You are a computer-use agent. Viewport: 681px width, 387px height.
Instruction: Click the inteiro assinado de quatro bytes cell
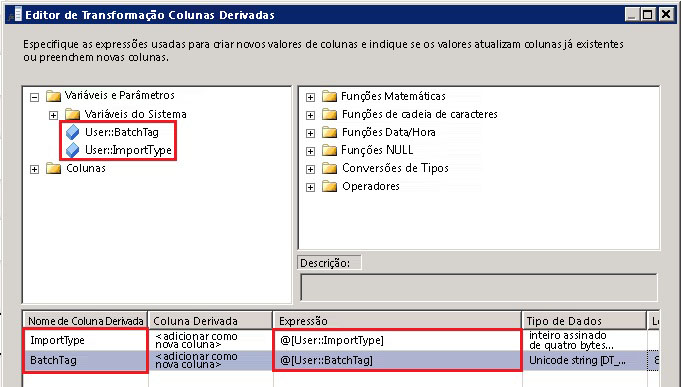tap(585, 340)
